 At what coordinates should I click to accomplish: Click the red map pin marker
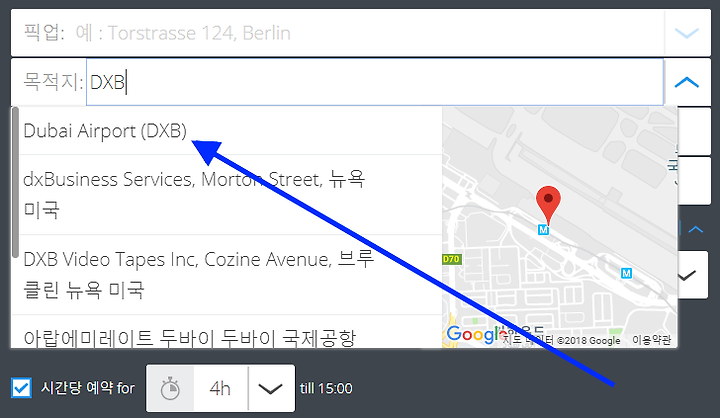pyautogui.click(x=548, y=204)
